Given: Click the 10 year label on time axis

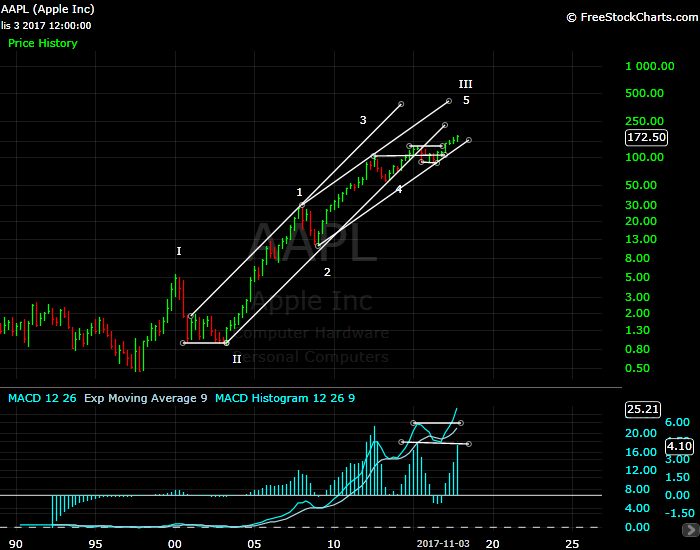Looking at the screenshot, I should point(333,544).
